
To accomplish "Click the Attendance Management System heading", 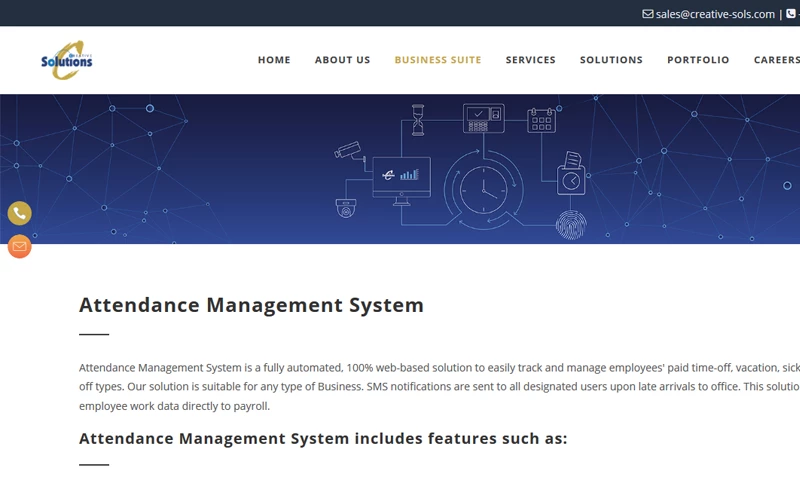I will [x=251, y=305].
